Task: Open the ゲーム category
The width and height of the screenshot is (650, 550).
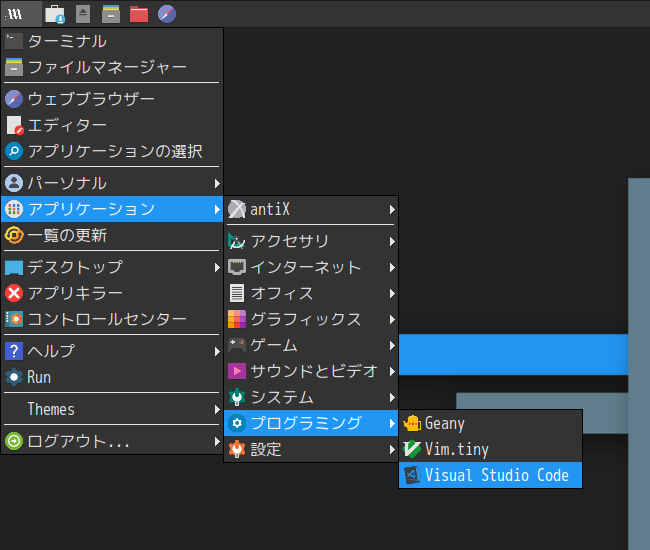Action: coord(311,345)
